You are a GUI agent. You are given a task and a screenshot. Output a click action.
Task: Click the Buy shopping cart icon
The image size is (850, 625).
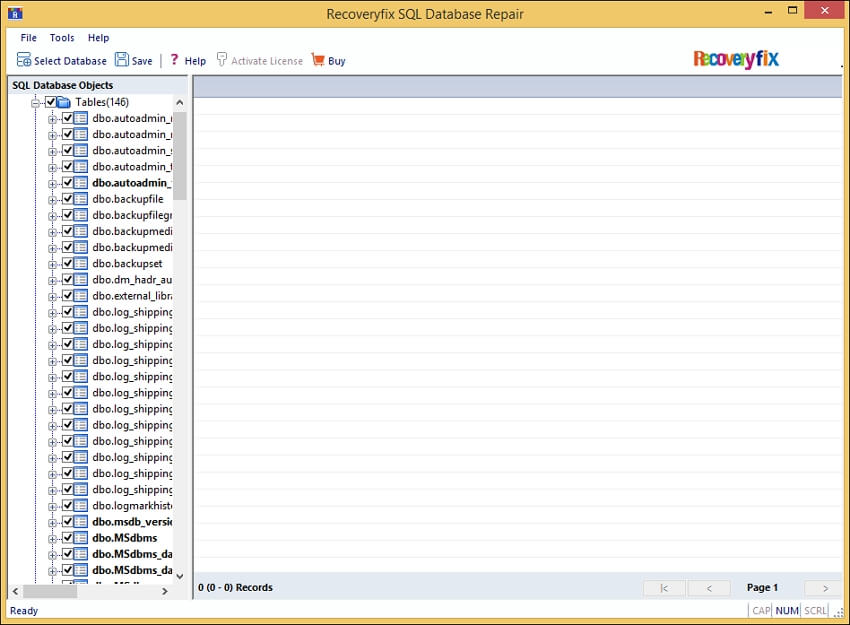(x=318, y=60)
